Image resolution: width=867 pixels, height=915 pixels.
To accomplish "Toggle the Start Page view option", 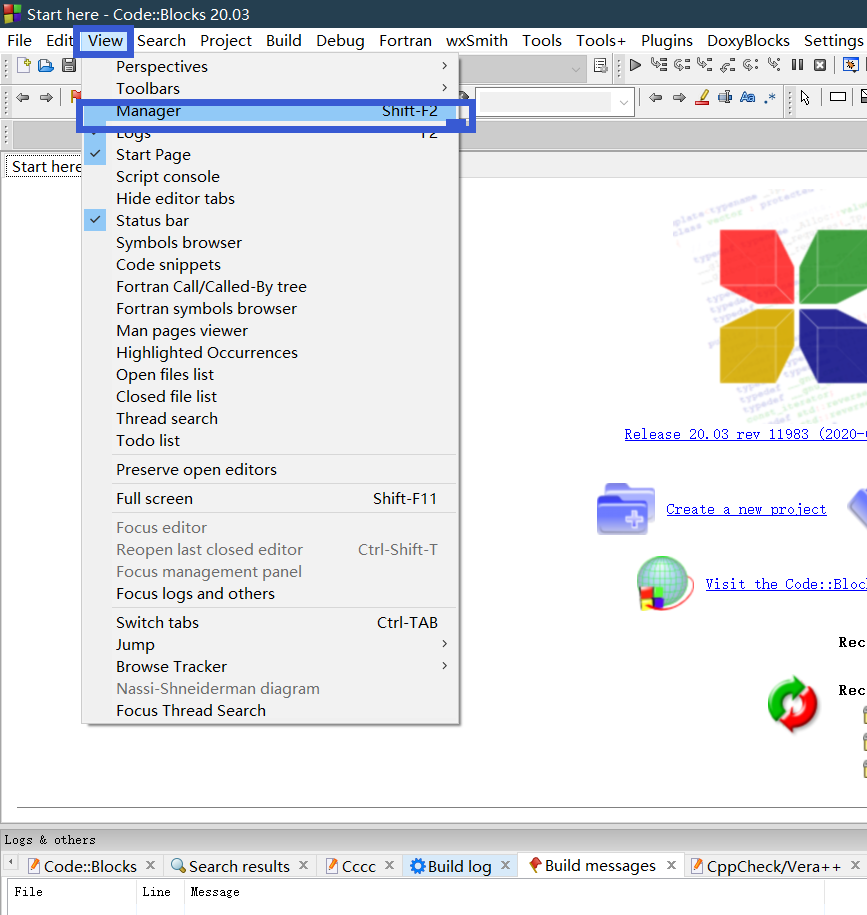I will [270, 155].
